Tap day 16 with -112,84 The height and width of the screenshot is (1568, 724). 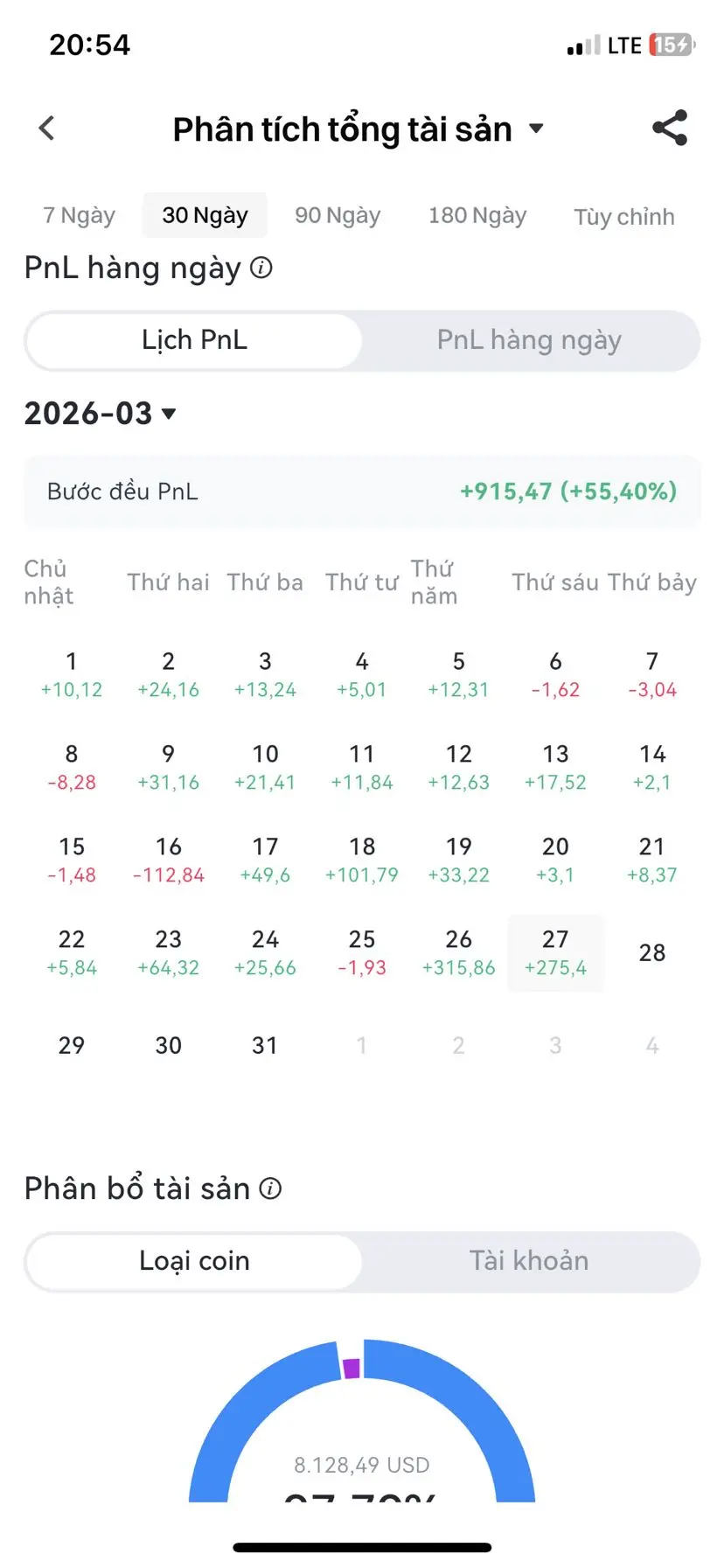(168, 860)
